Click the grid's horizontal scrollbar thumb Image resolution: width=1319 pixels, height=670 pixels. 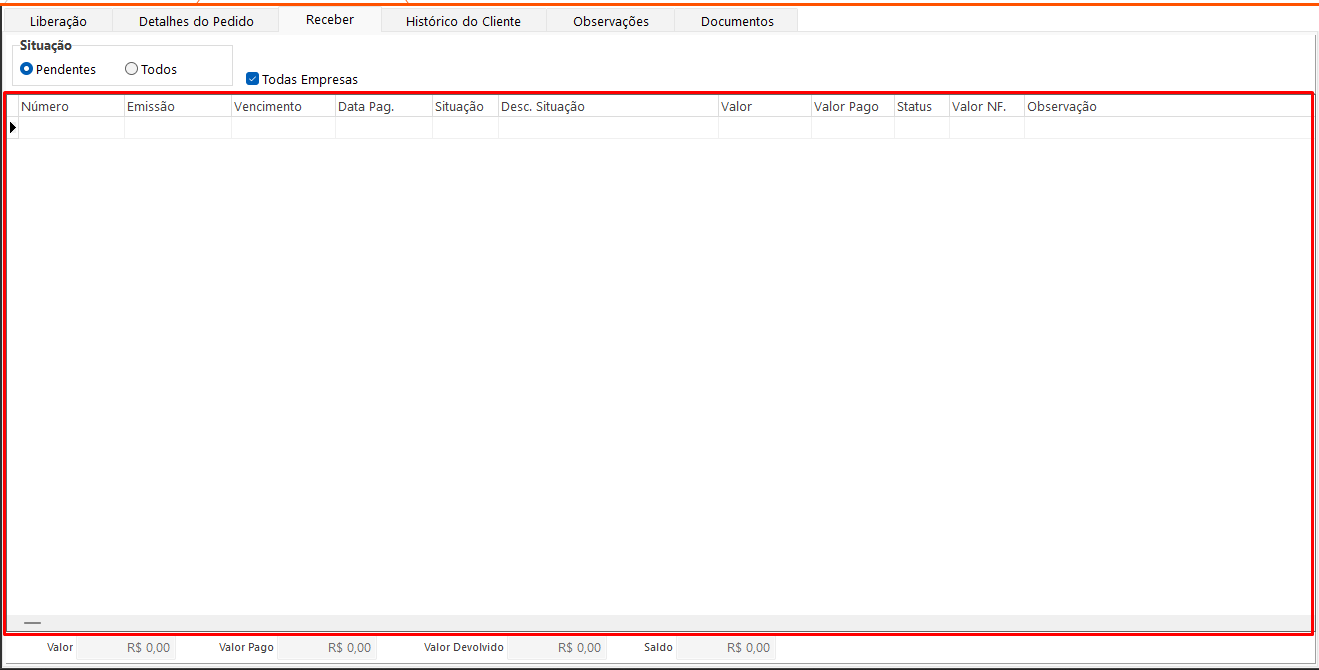pyautogui.click(x=32, y=623)
